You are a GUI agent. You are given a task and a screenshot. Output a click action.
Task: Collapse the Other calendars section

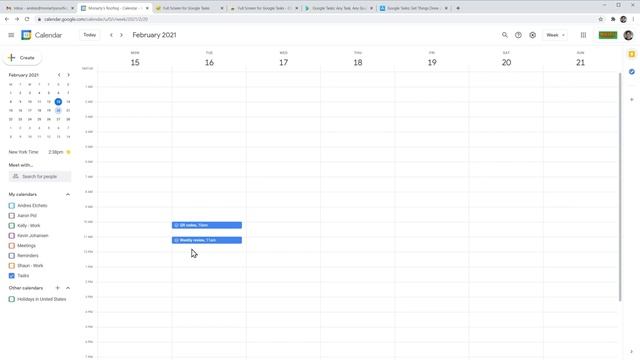(68, 288)
